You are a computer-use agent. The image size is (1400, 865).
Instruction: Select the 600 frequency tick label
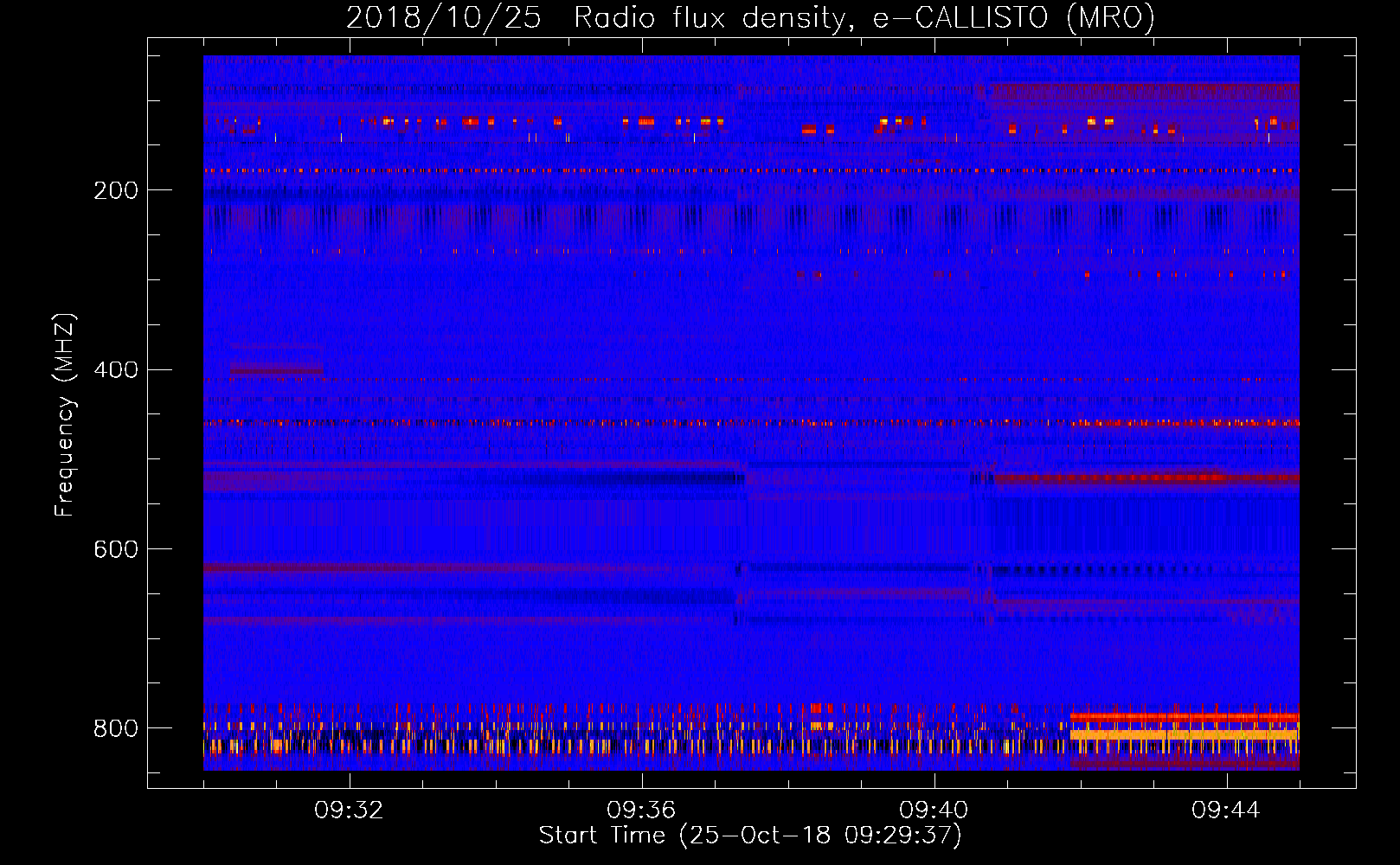pyautogui.click(x=116, y=550)
